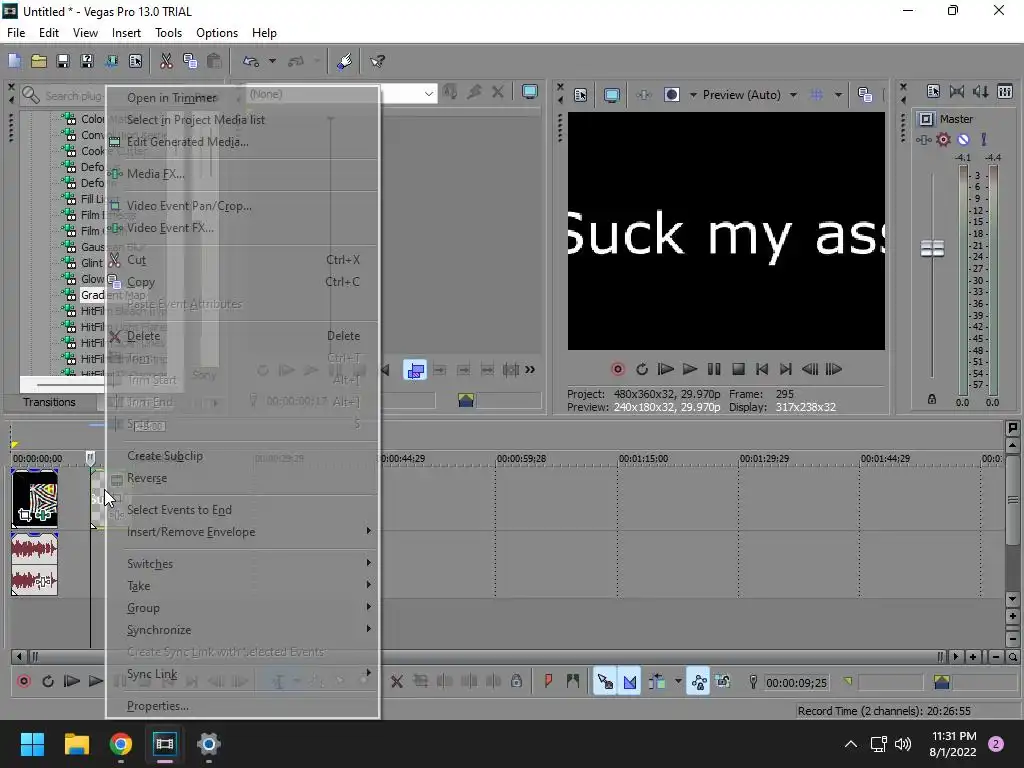Click the Properties toolbar icon
The height and width of the screenshot is (768, 1024).
pos(135,61)
